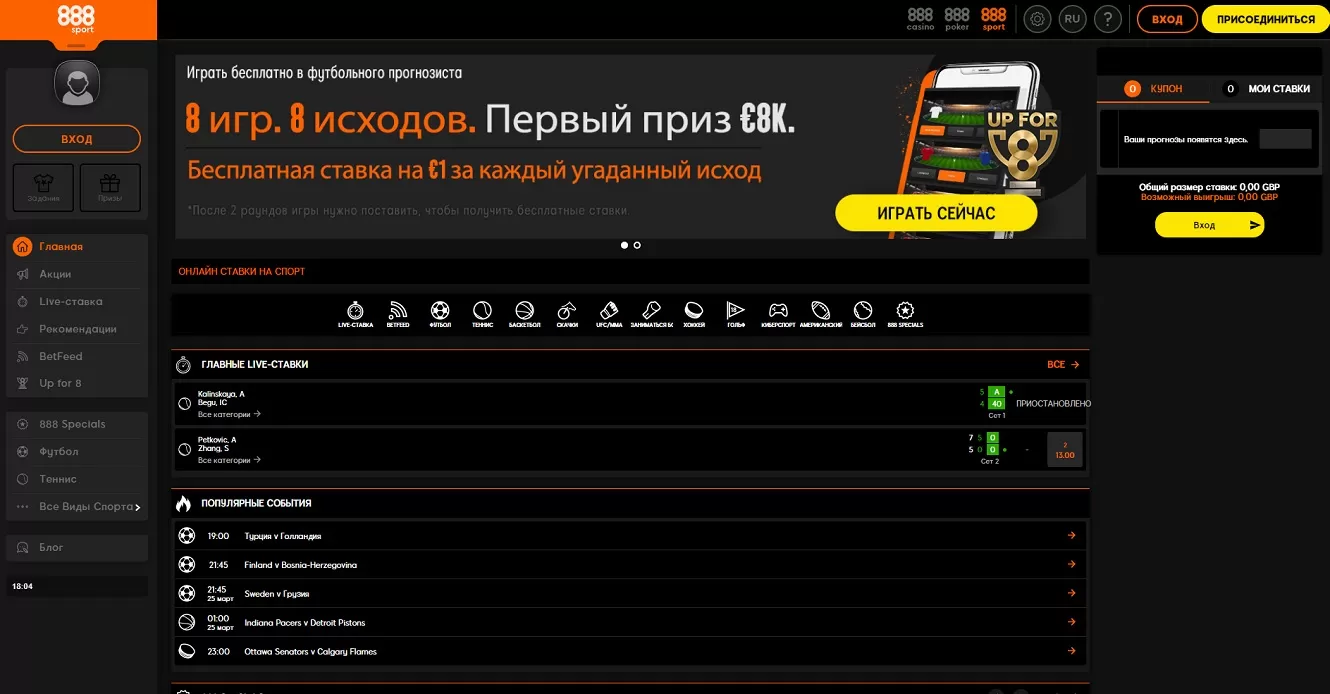The width and height of the screenshot is (1330, 694).
Task: Open the Теннис sport icon
Action: (x=483, y=312)
